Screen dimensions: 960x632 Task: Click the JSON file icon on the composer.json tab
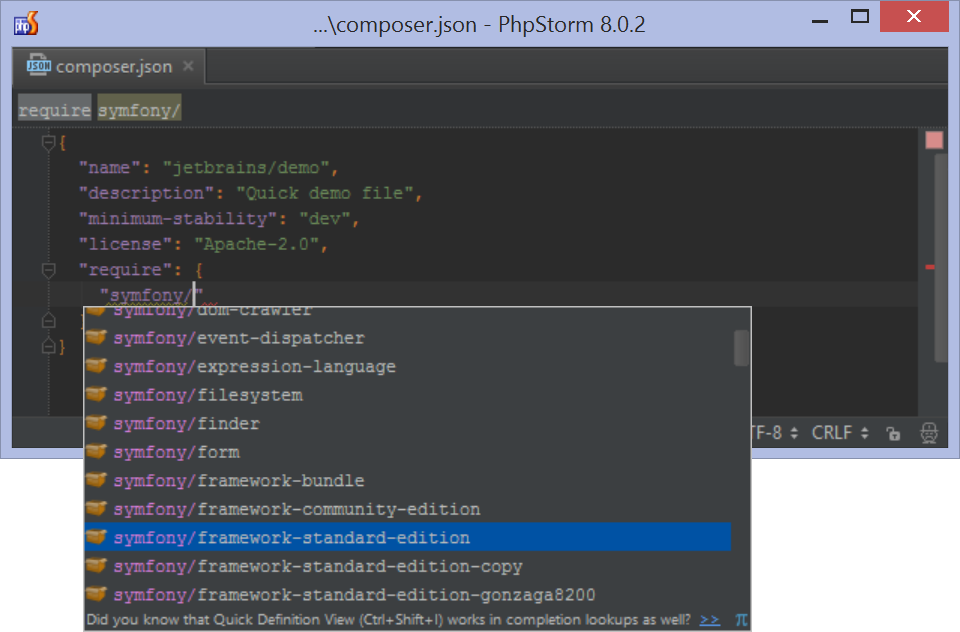click(x=39, y=65)
